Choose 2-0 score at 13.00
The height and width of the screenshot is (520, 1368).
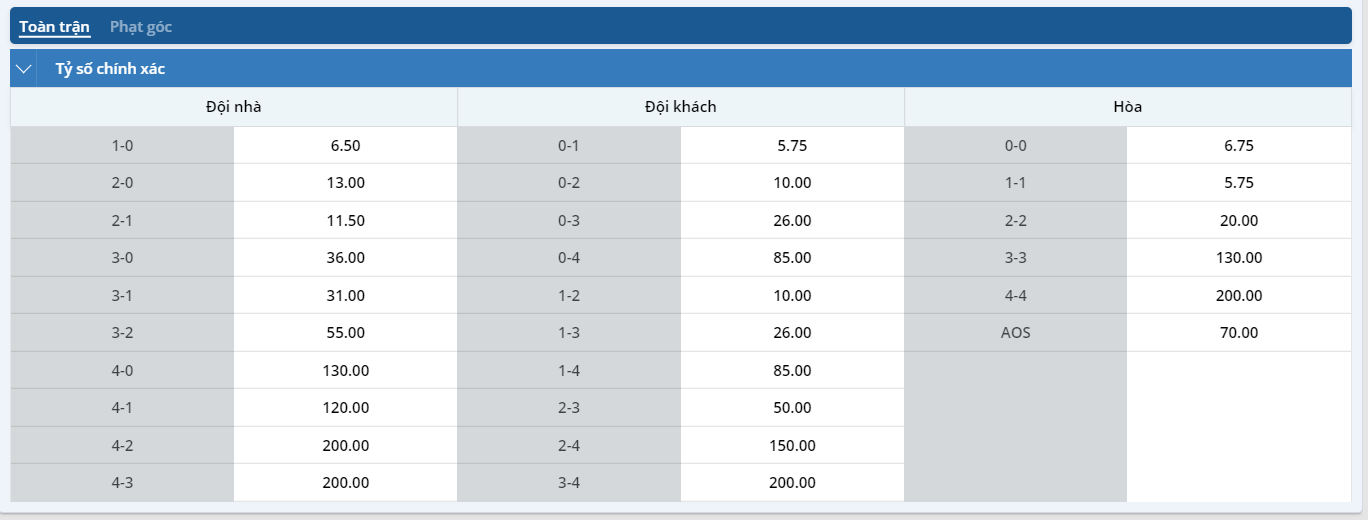345,183
